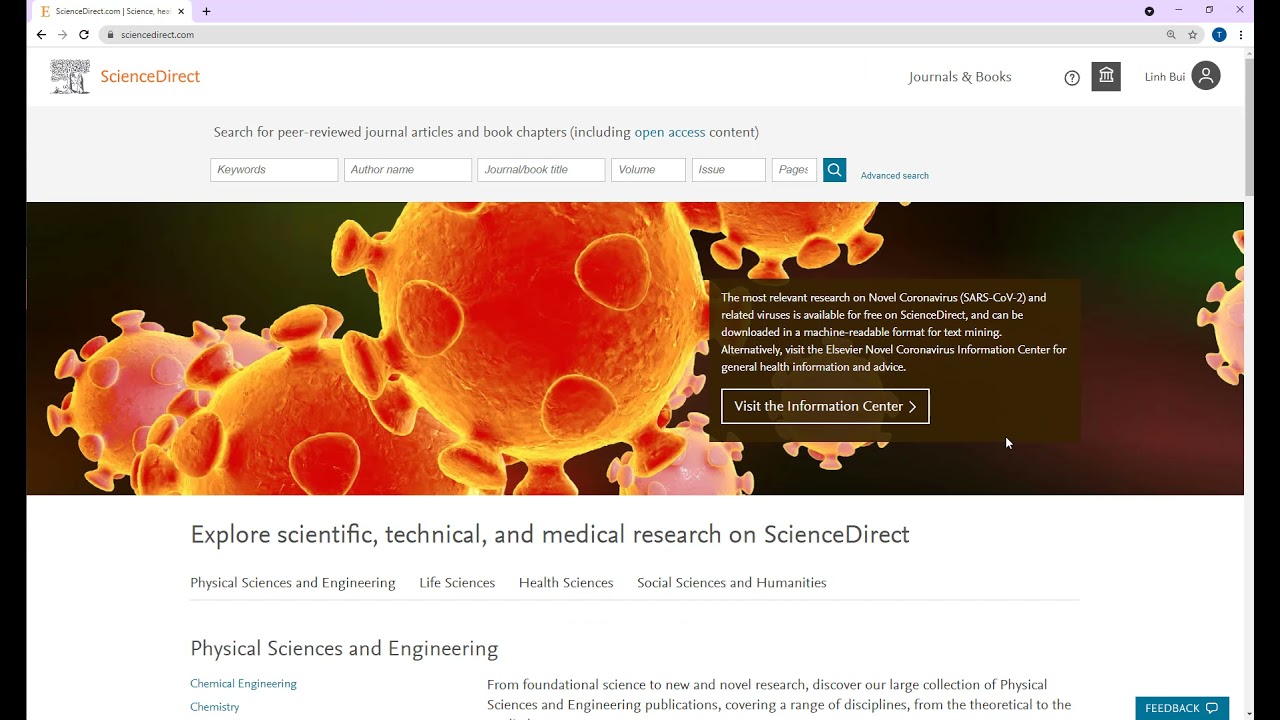Click the Issue field
Viewport: 1280px width, 720px height.
729,170
